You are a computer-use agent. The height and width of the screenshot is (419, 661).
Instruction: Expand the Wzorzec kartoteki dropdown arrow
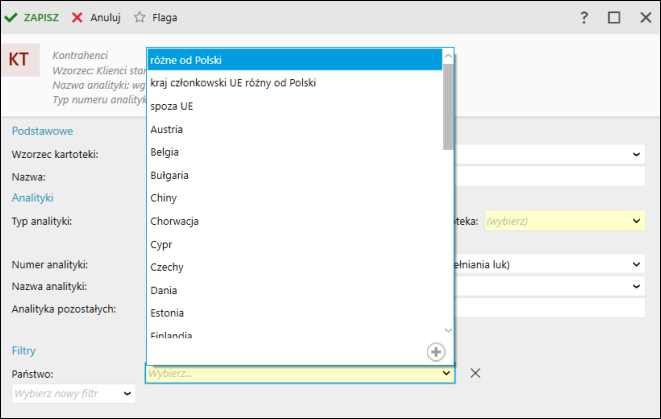[636, 154]
